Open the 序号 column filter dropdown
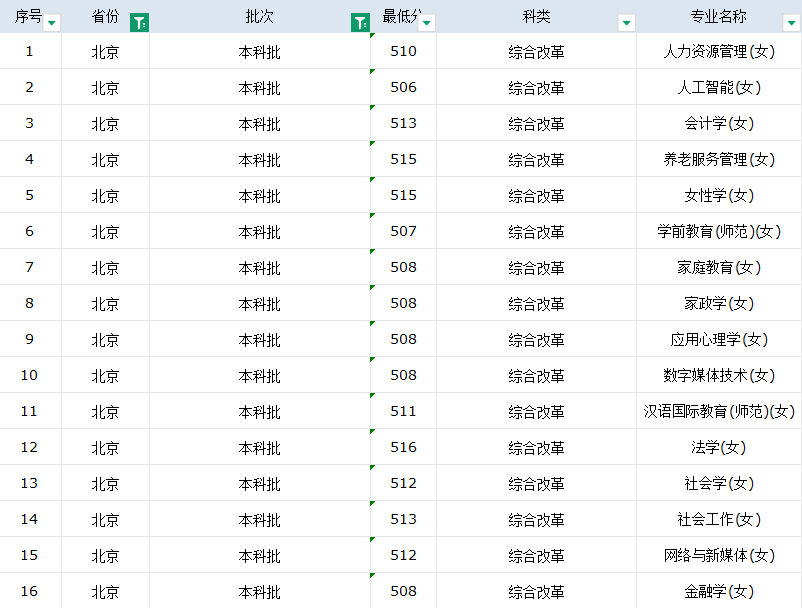 [52, 23]
